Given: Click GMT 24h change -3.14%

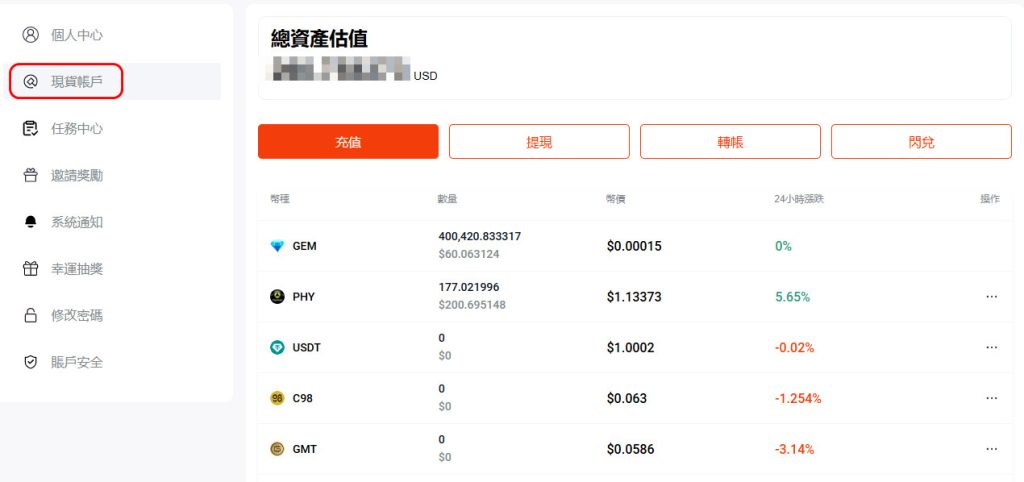Looking at the screenshot, I should 795,449.
